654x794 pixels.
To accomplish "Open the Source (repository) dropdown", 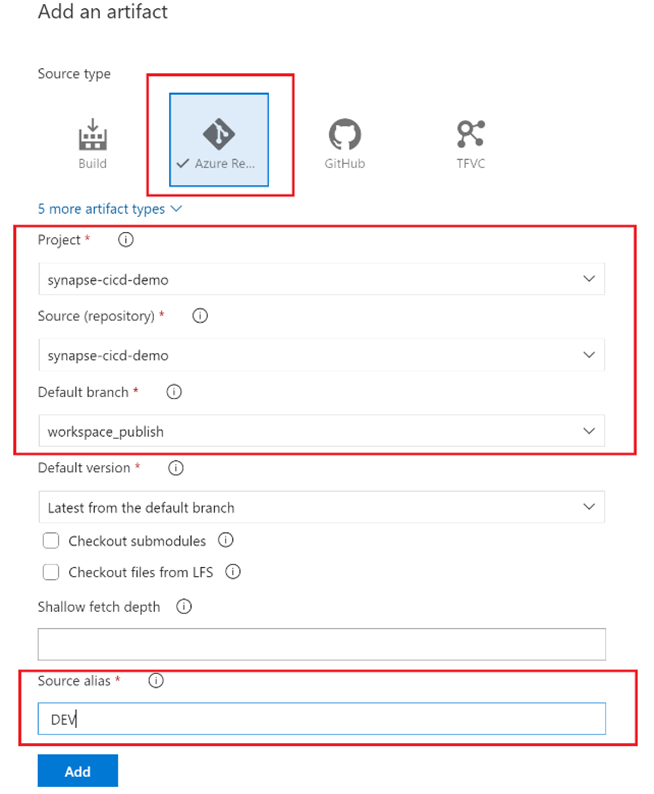I will click(x=321, y=355).
